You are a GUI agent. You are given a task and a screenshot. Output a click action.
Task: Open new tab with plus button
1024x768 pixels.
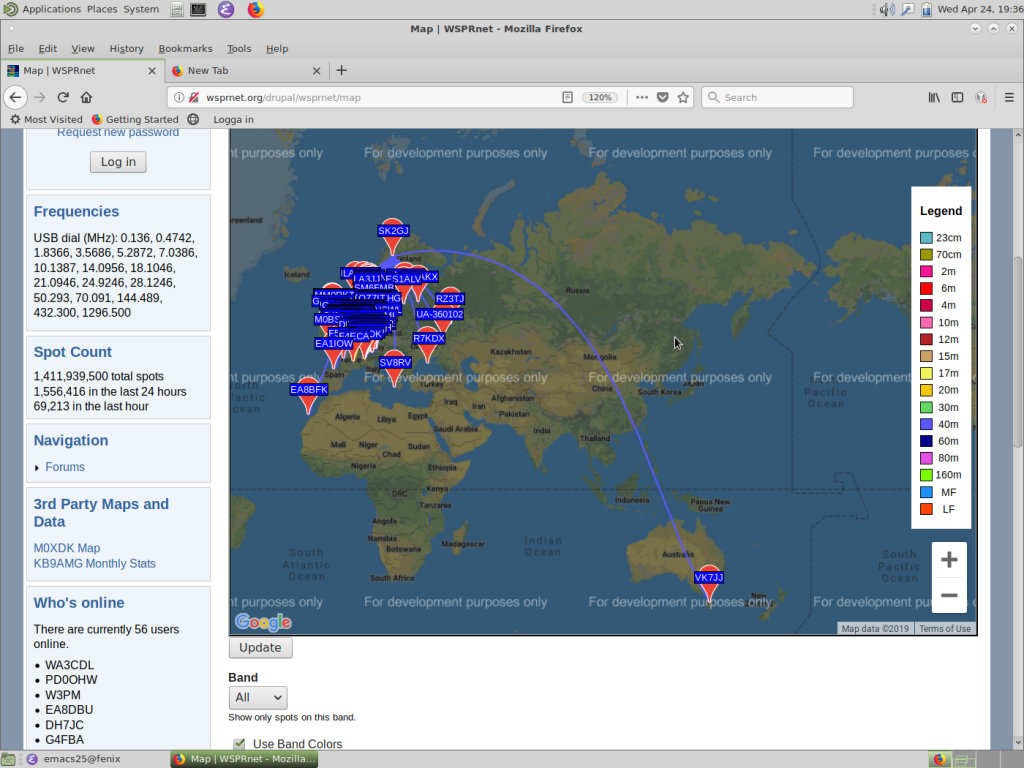click(x=342, y=71)
